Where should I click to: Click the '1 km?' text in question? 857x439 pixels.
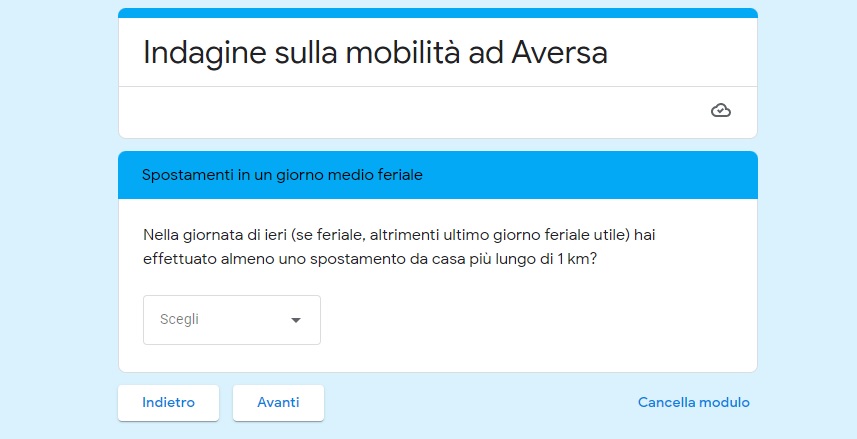[x=577, y=259]
